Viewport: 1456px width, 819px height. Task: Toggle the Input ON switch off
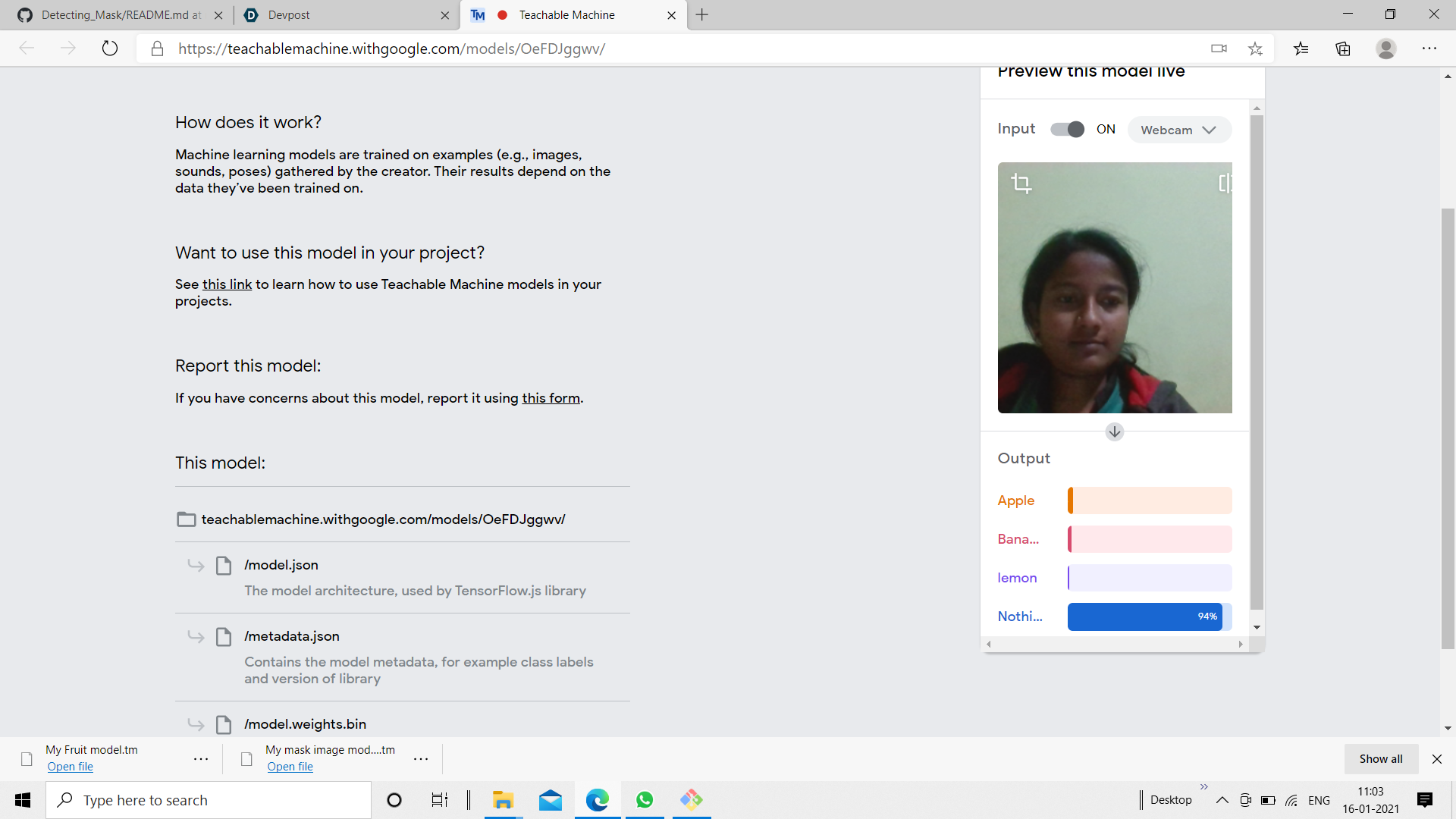click(1067, 130)
